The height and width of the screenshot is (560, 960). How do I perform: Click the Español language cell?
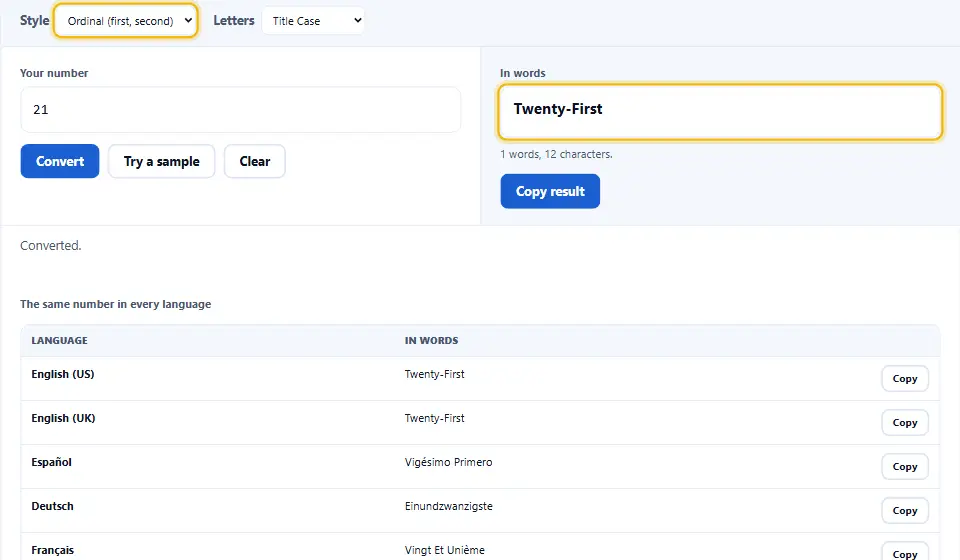point(51,462)
